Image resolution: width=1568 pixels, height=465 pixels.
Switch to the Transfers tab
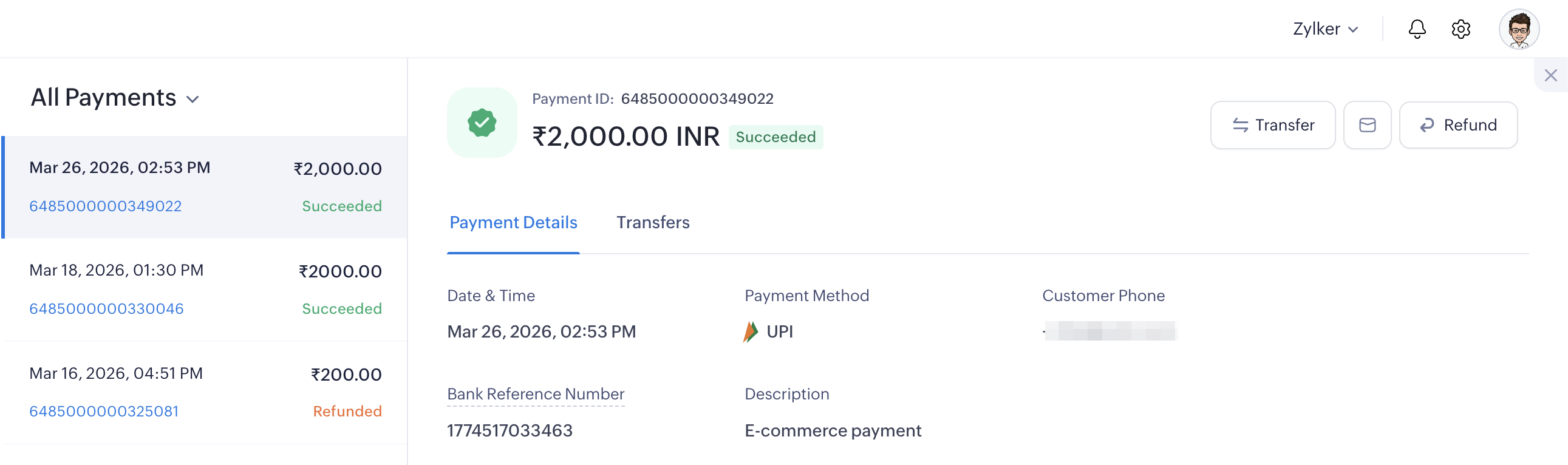[652, 223]
